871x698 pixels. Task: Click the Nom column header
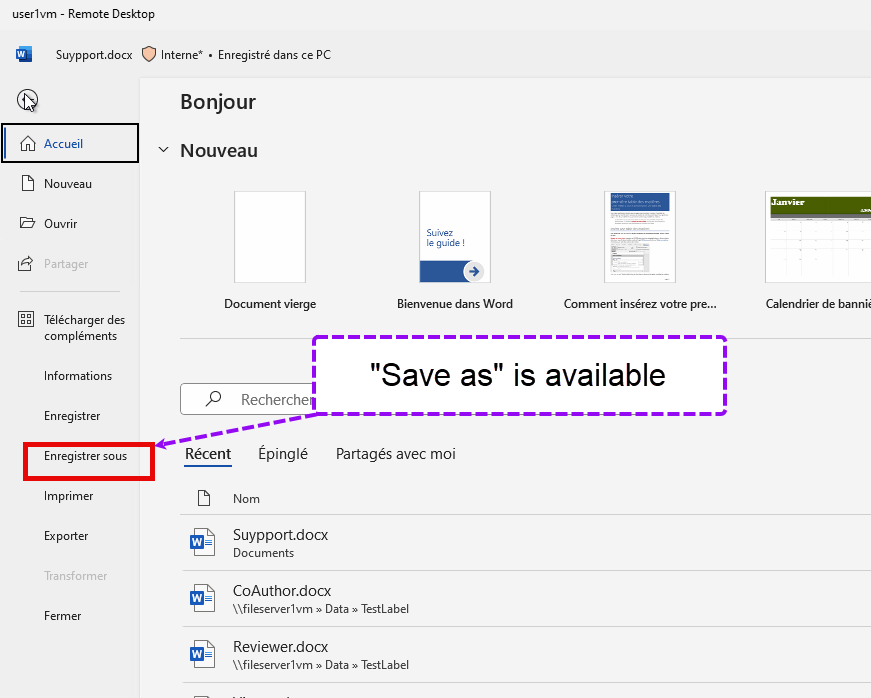pos(246,499)
